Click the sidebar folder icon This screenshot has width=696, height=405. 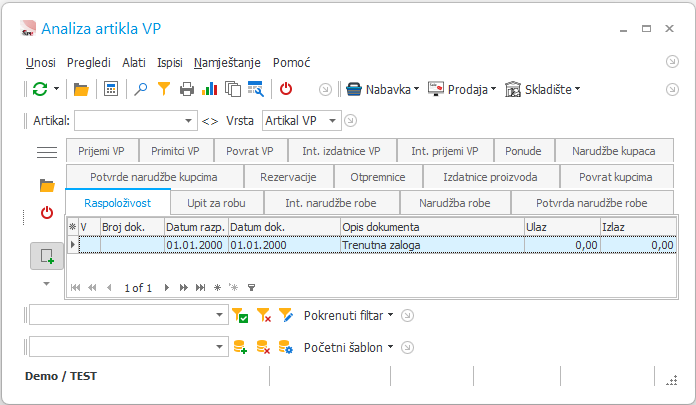[x=47, y=185]
